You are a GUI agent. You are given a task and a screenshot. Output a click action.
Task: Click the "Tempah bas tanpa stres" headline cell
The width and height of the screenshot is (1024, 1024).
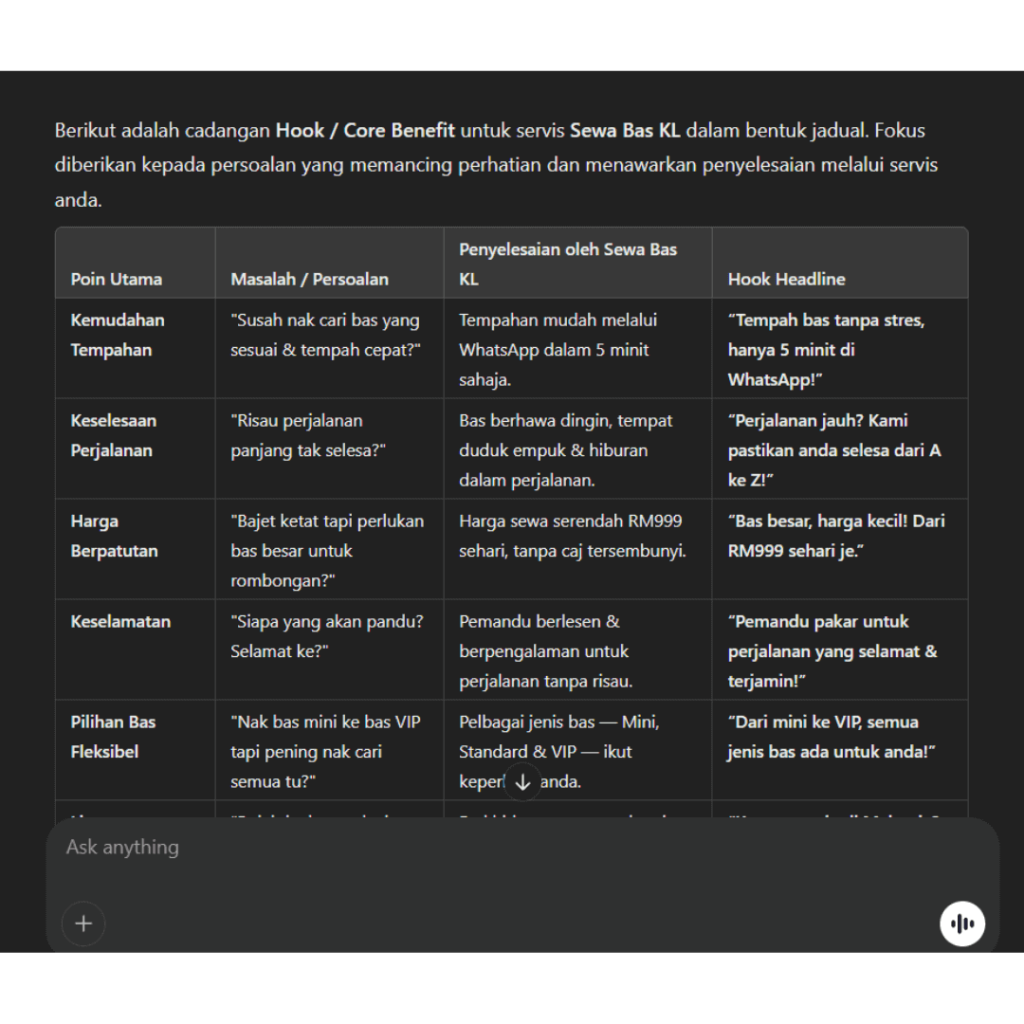826,350
